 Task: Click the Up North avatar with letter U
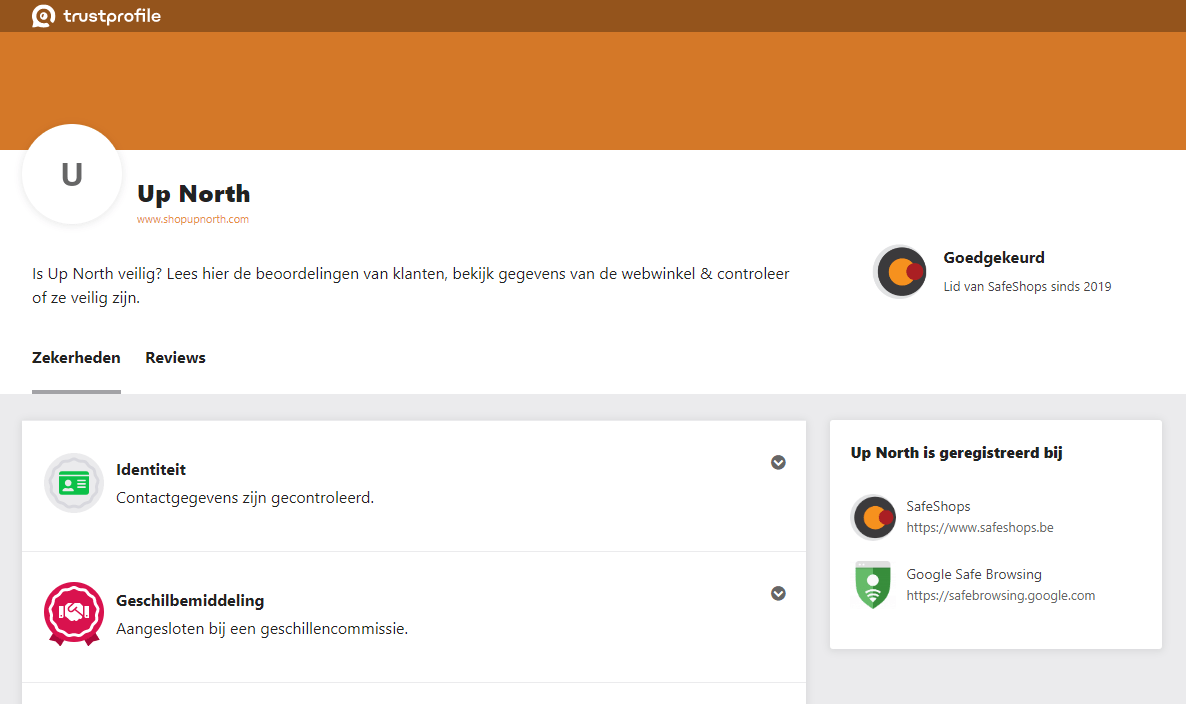(x=72, y=174)
